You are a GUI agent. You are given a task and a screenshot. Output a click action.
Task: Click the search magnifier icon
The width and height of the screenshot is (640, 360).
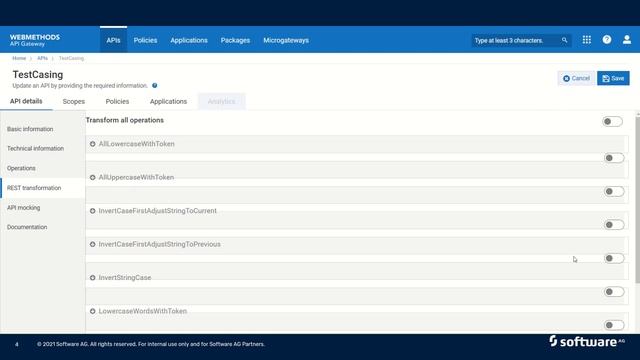[564, 40]
